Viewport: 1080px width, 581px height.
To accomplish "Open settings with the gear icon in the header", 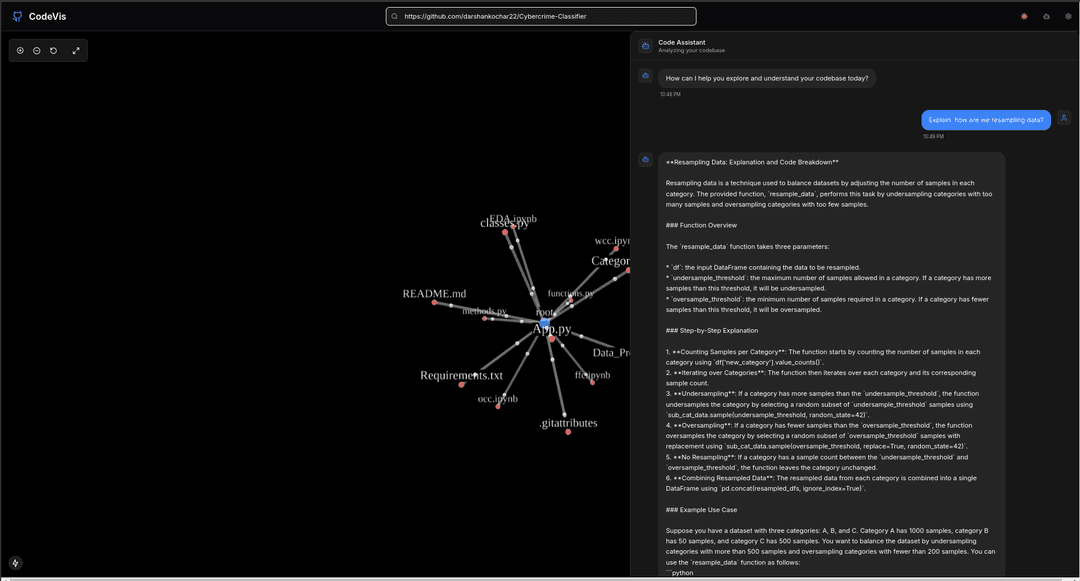I will point(1068,17).
